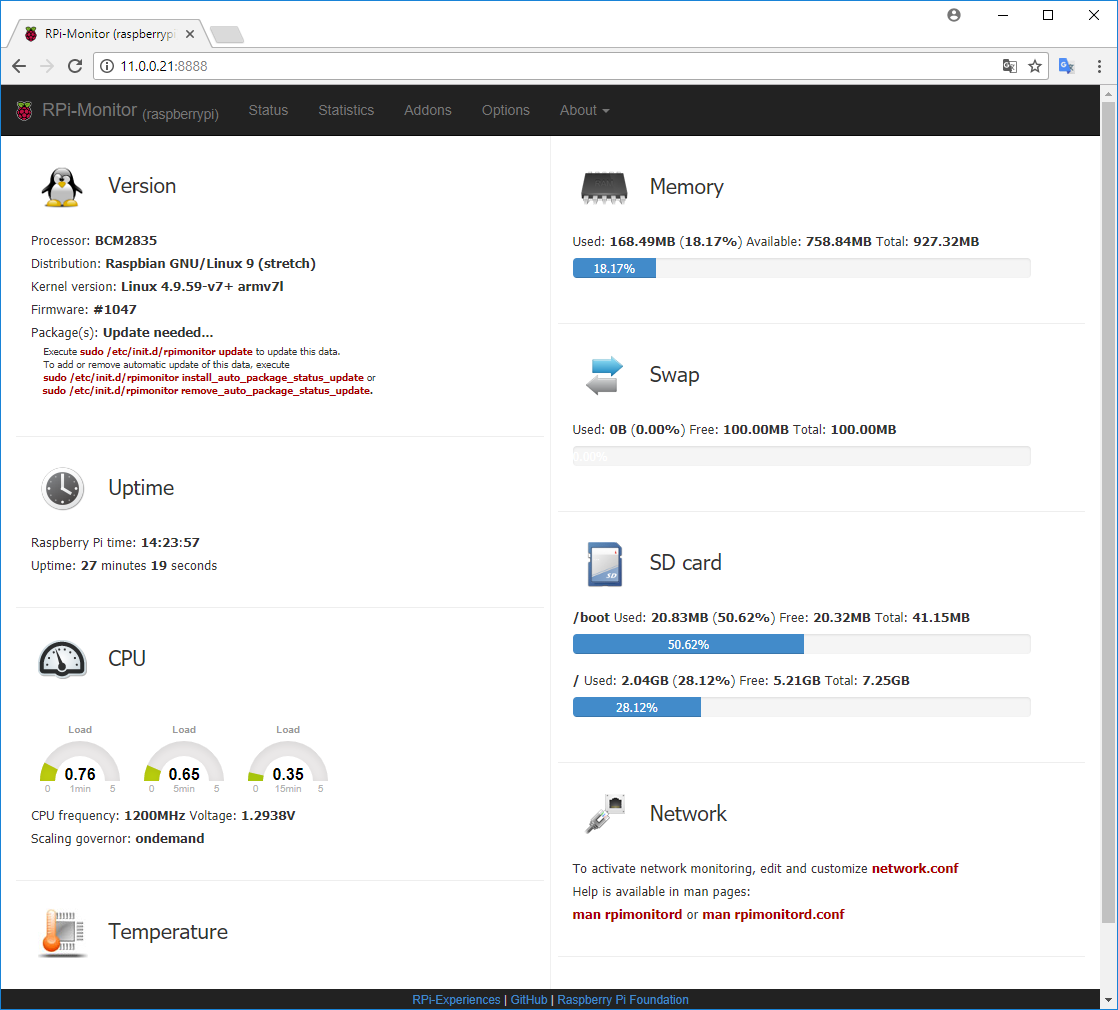Click 'Raspbian GNU/Linux 9 (stretch)' text
The image size is (1118, 1010).
[210, 264]
